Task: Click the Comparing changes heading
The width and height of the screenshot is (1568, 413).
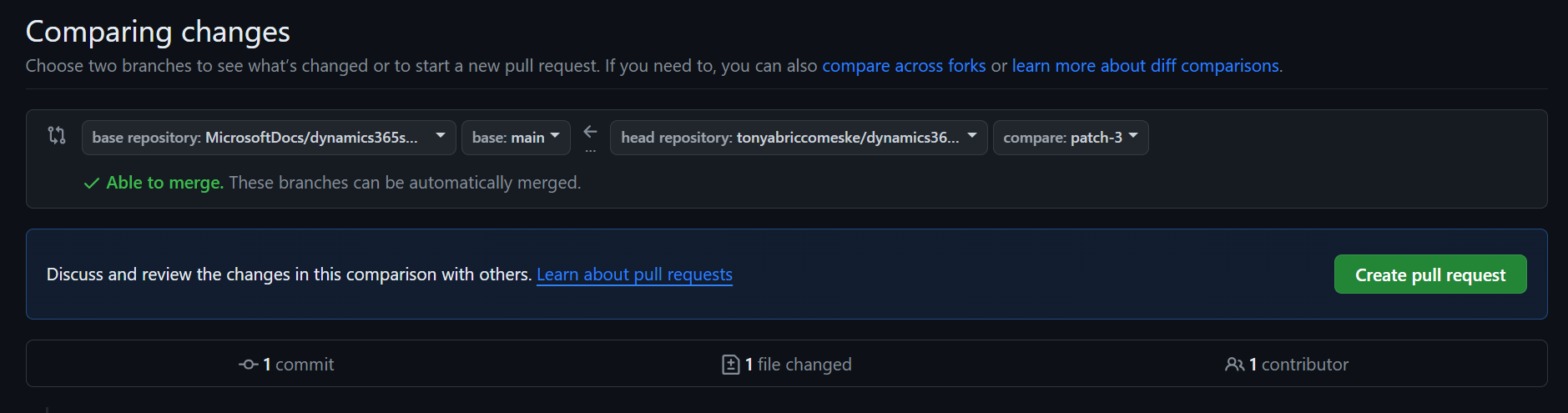Action: point(158,32)
